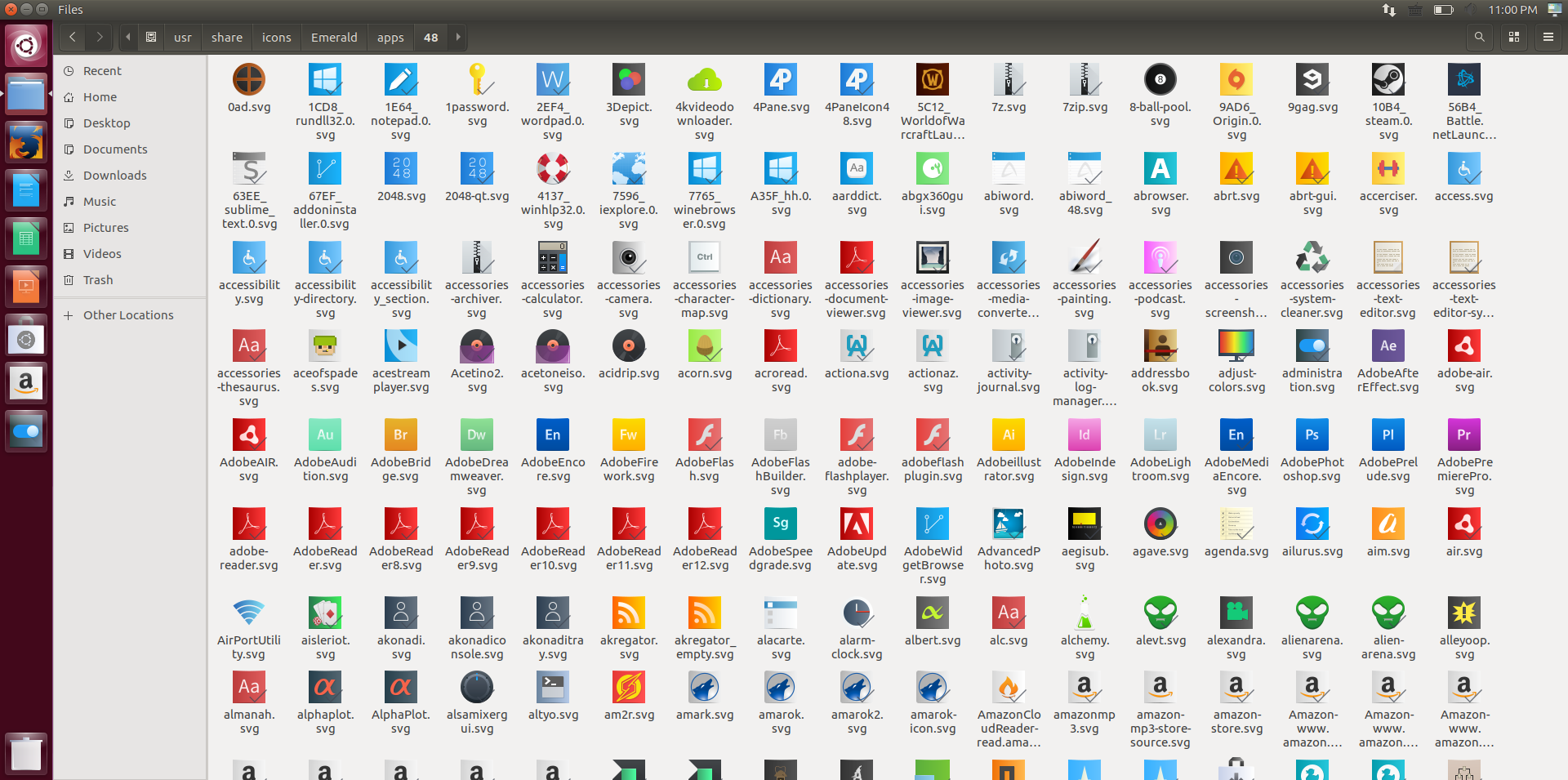Select the 48 path segment
Screen dimensions: 1568x780
tap(431, 37)
